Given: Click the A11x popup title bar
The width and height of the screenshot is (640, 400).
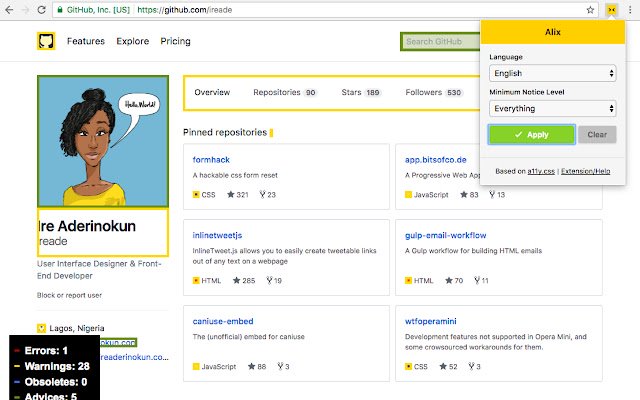Looking at the screenshot, I should coord(553,32).
